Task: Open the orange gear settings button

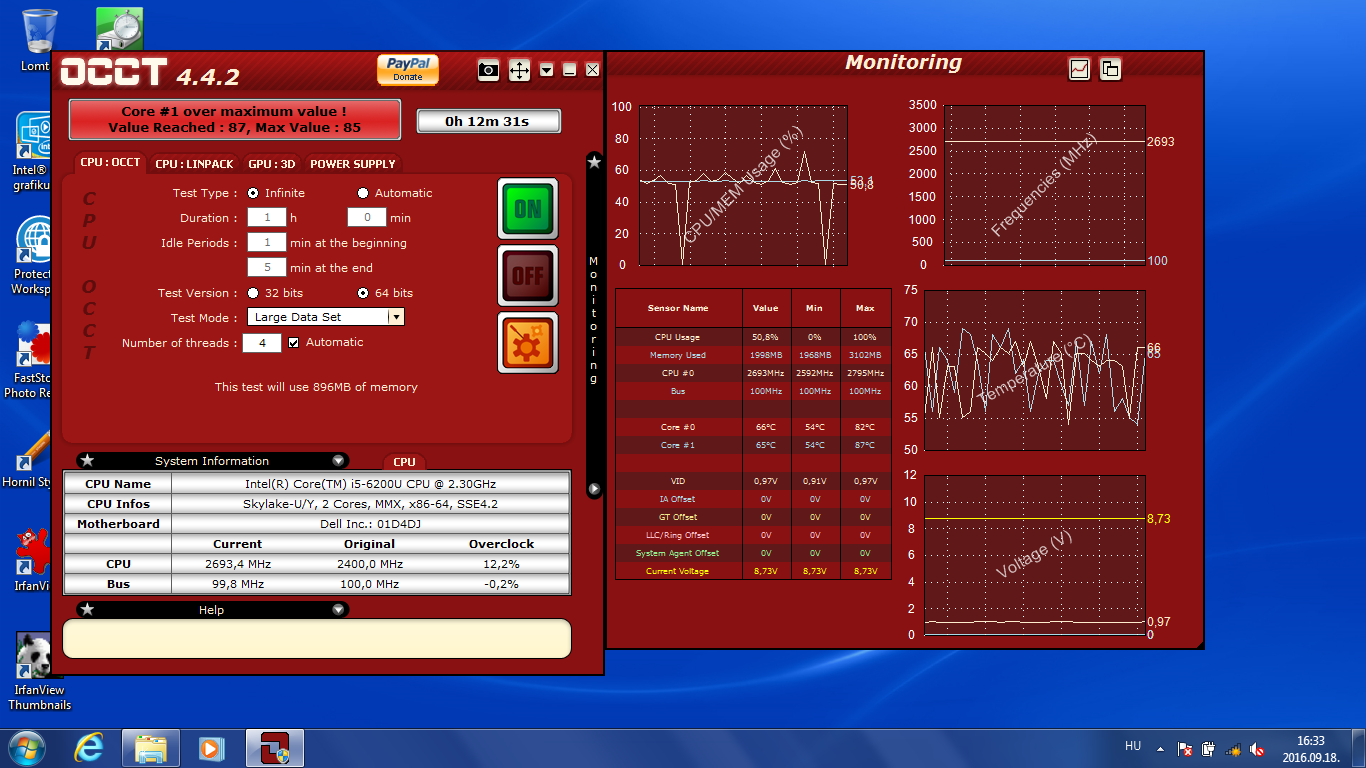Action: [x=528, y=342]
